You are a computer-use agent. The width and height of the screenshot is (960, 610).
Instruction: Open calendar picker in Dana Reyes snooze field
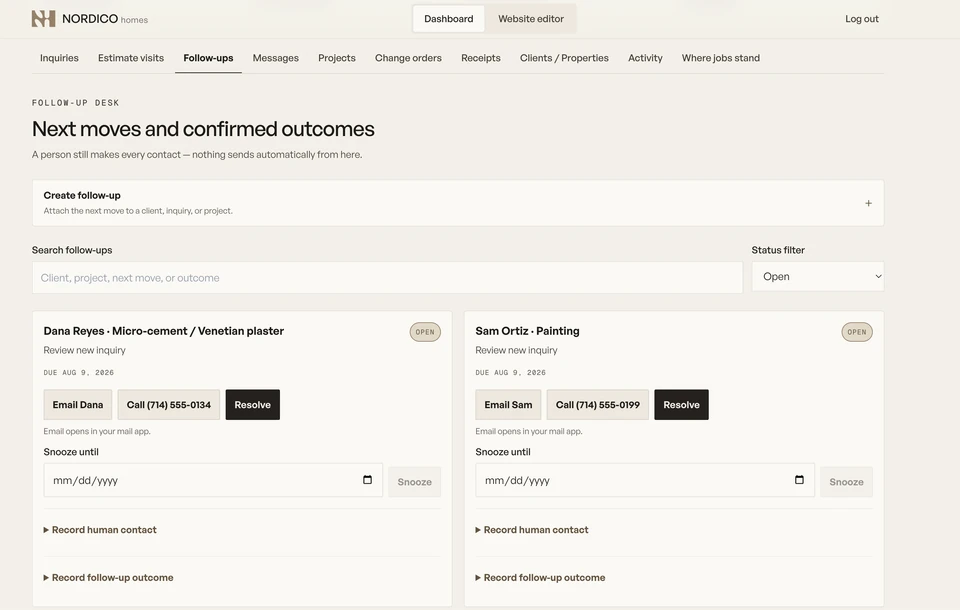click(367, 480)
